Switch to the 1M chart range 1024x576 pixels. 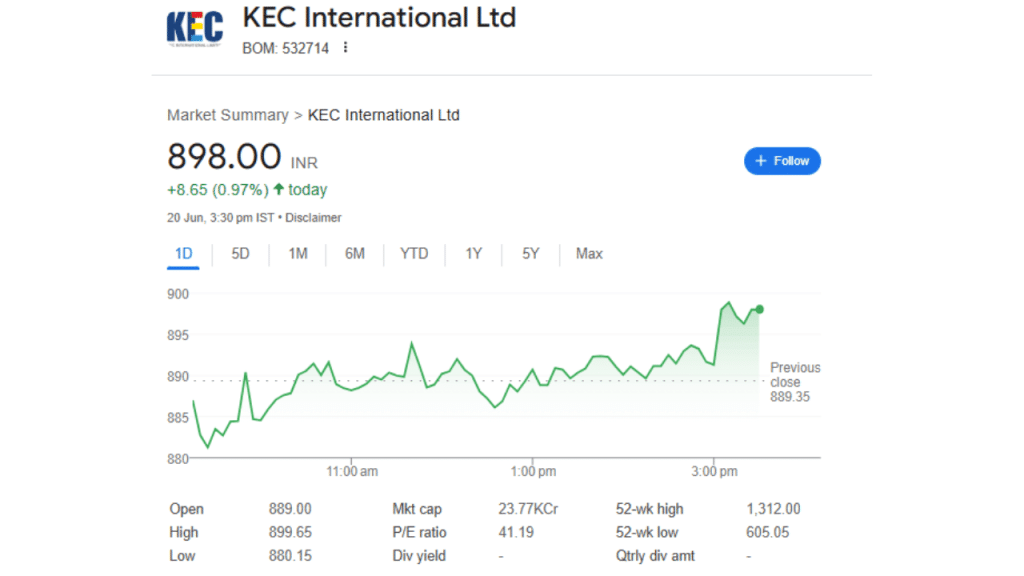[x=298, y=253]
